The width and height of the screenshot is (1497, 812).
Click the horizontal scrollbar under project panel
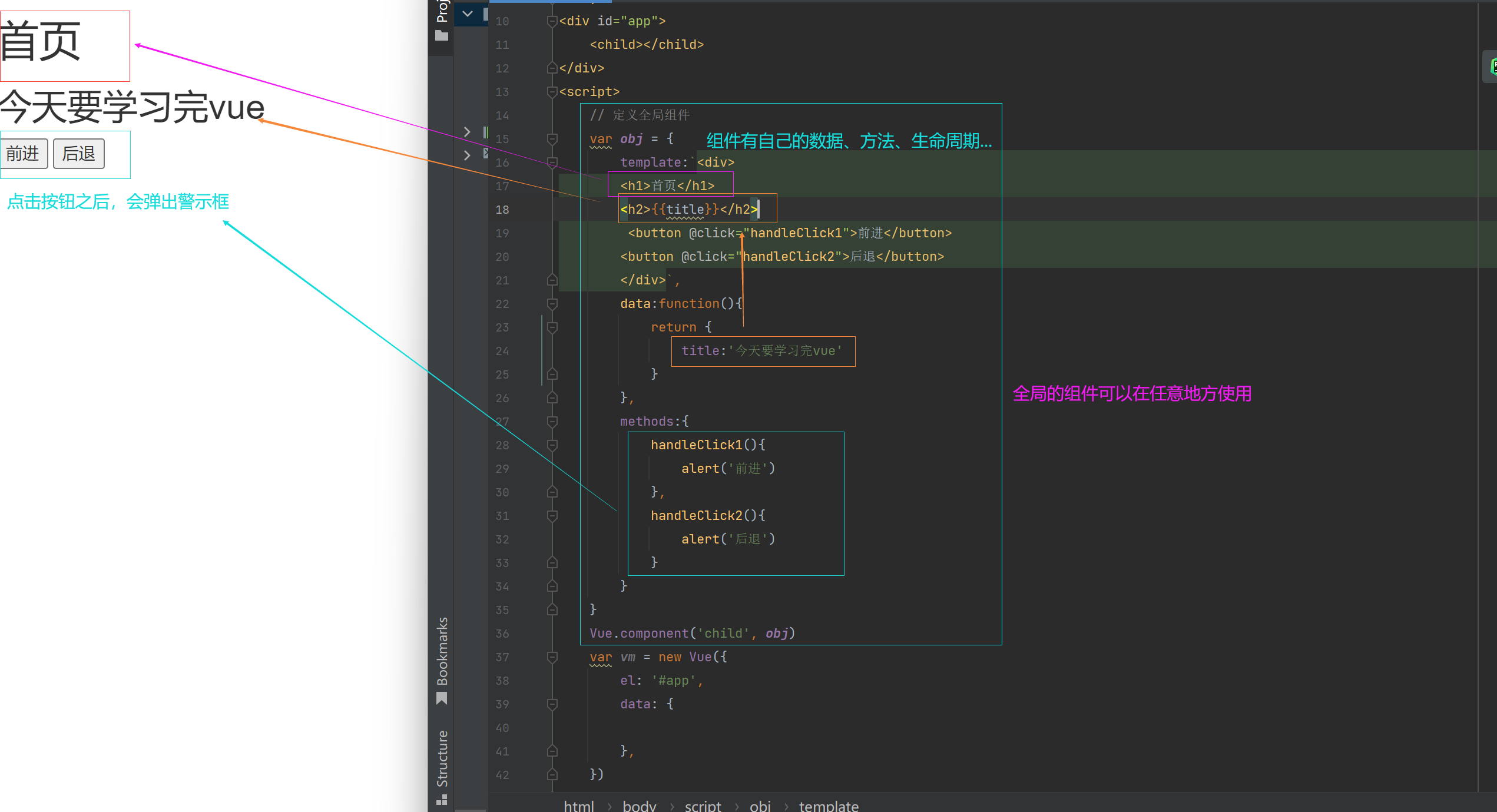(x=471, y=810)
